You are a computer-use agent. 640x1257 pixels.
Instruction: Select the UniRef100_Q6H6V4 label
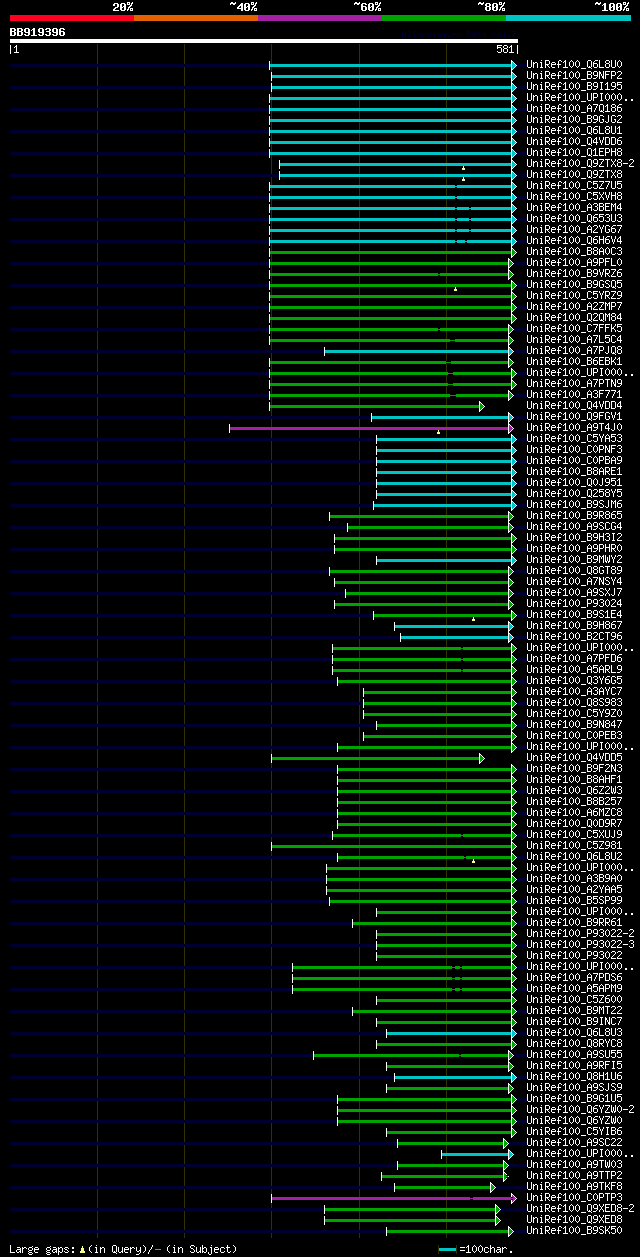(574, 241)
